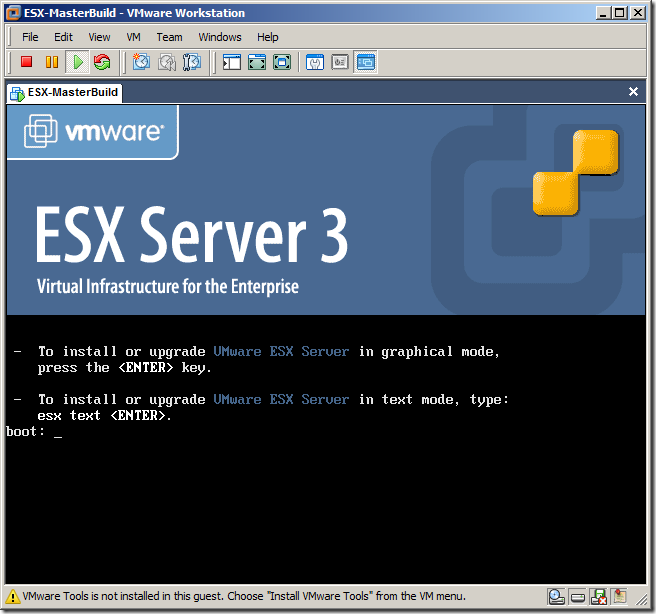Toggle Quick Switch mode icon
The height and width of the screenshot is (614, 656).
pos(282,62)
